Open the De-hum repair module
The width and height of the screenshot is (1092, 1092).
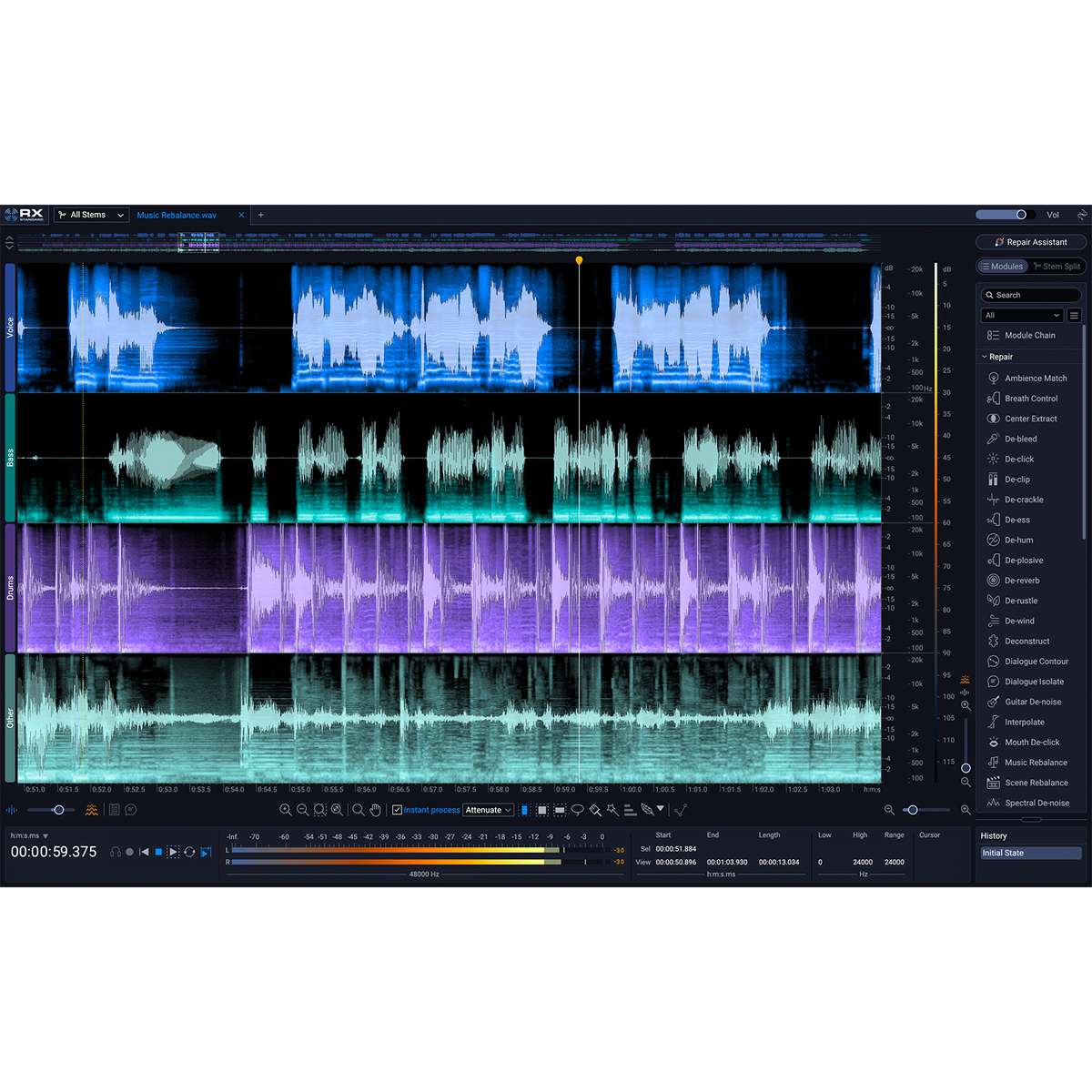pos(1019,540)
